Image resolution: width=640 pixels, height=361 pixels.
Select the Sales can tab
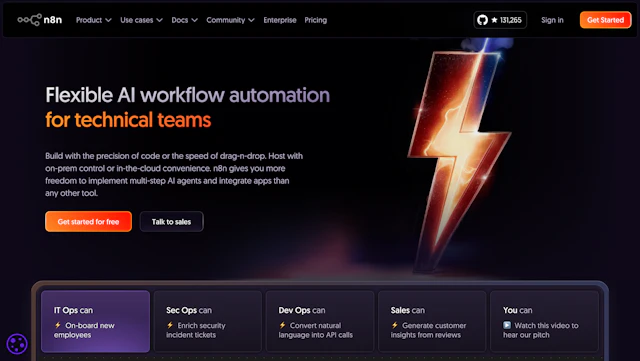pos(432,321)
